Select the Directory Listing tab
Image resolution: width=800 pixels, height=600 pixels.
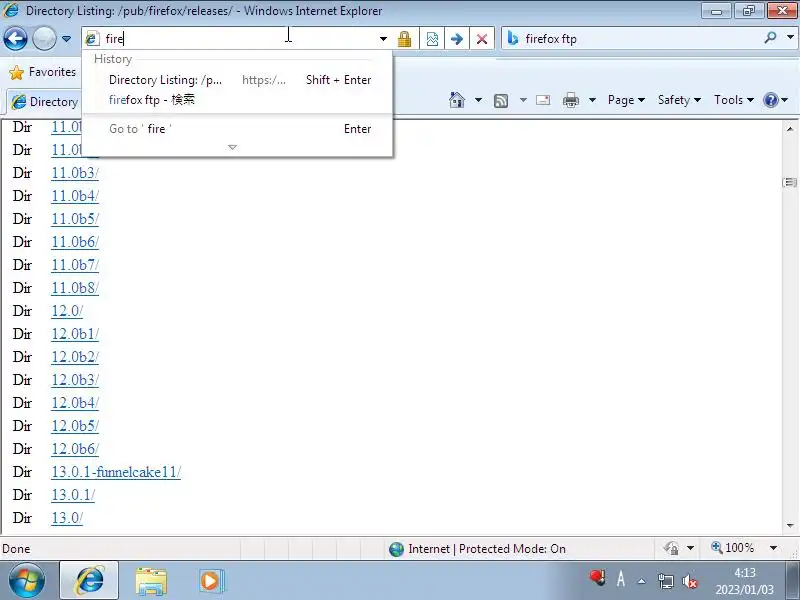[x=45, y=102]
